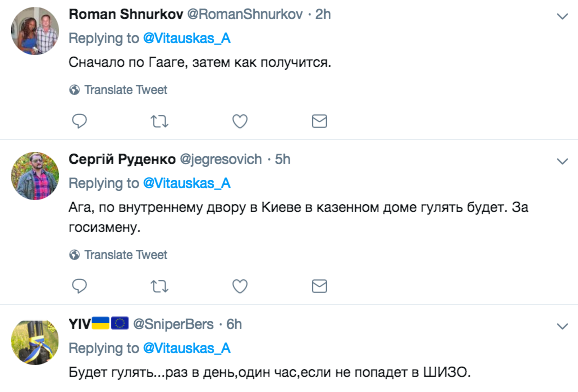Reply to Roman Shnurkov's tweet

(x=79, y=121)
